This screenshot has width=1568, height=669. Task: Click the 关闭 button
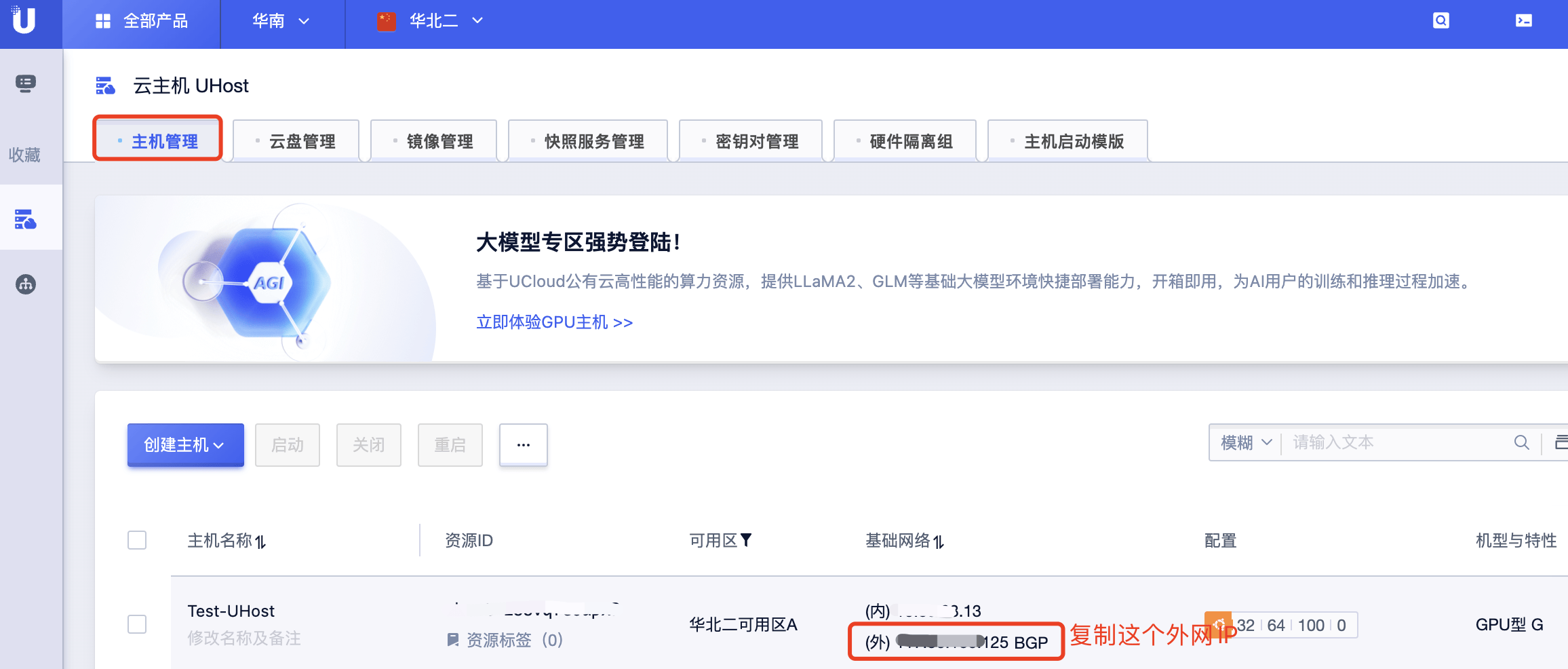pyautogui.click(x=369, y=445)
